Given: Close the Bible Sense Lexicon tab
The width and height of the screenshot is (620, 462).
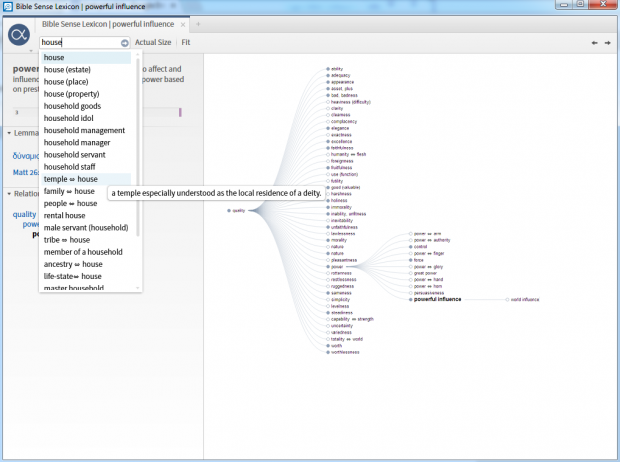Looking at the screenshot, I should pos(181,23).
